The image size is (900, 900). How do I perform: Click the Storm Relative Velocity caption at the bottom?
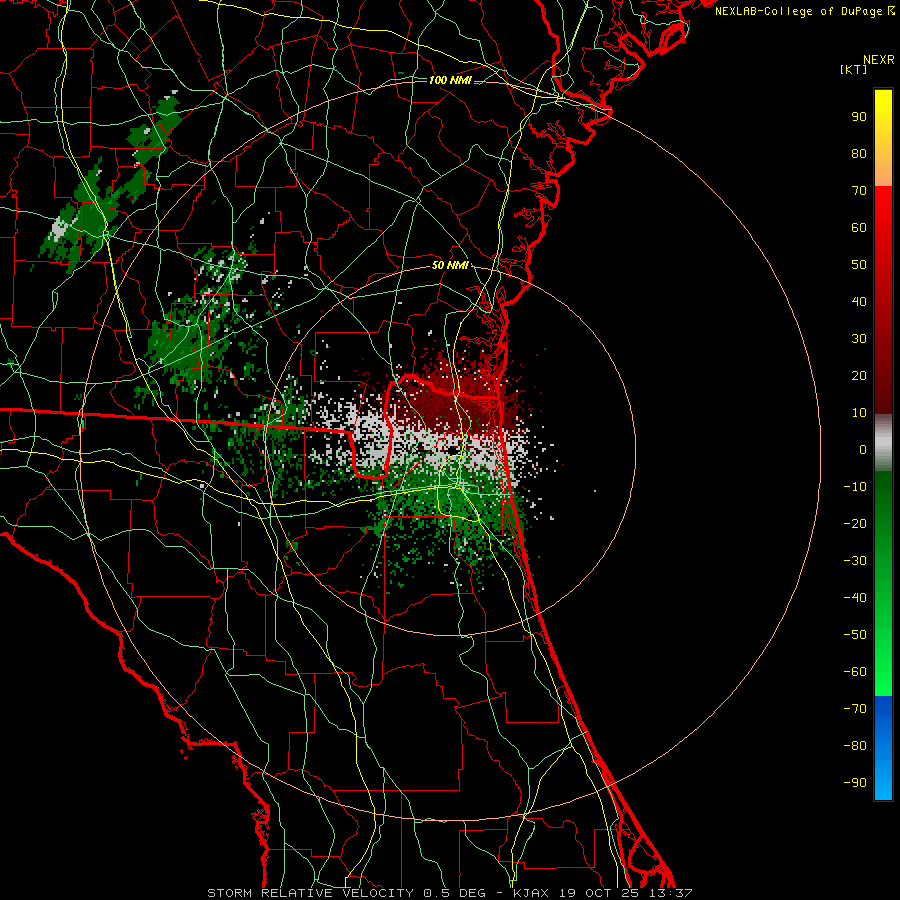click(x=450, y=893)
